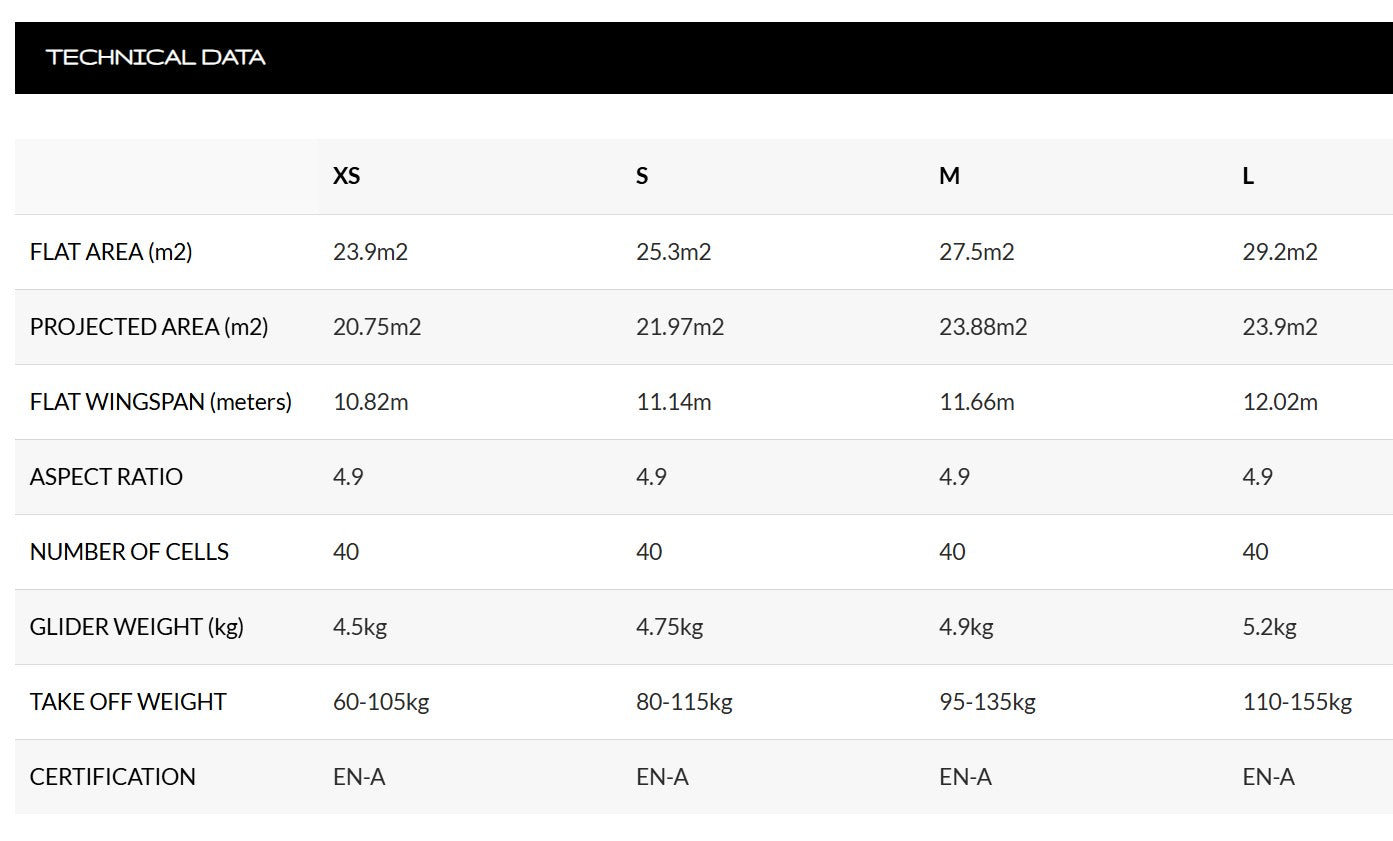Viewport: 1393px width, 841px height.
Task: Select the 21.97m2 projected area value
Action: click(680, 327)
